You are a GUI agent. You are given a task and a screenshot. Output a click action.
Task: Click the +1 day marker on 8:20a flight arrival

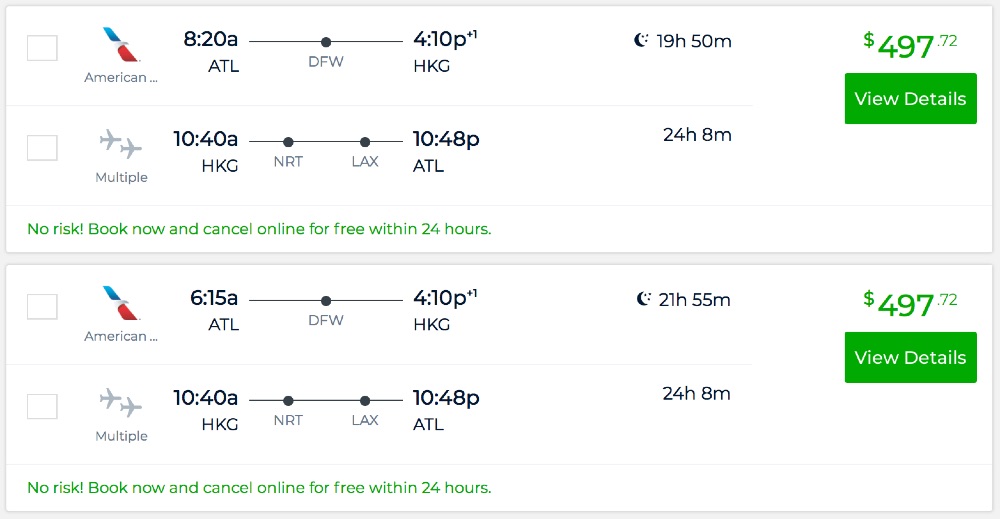[x=472, y=35]
